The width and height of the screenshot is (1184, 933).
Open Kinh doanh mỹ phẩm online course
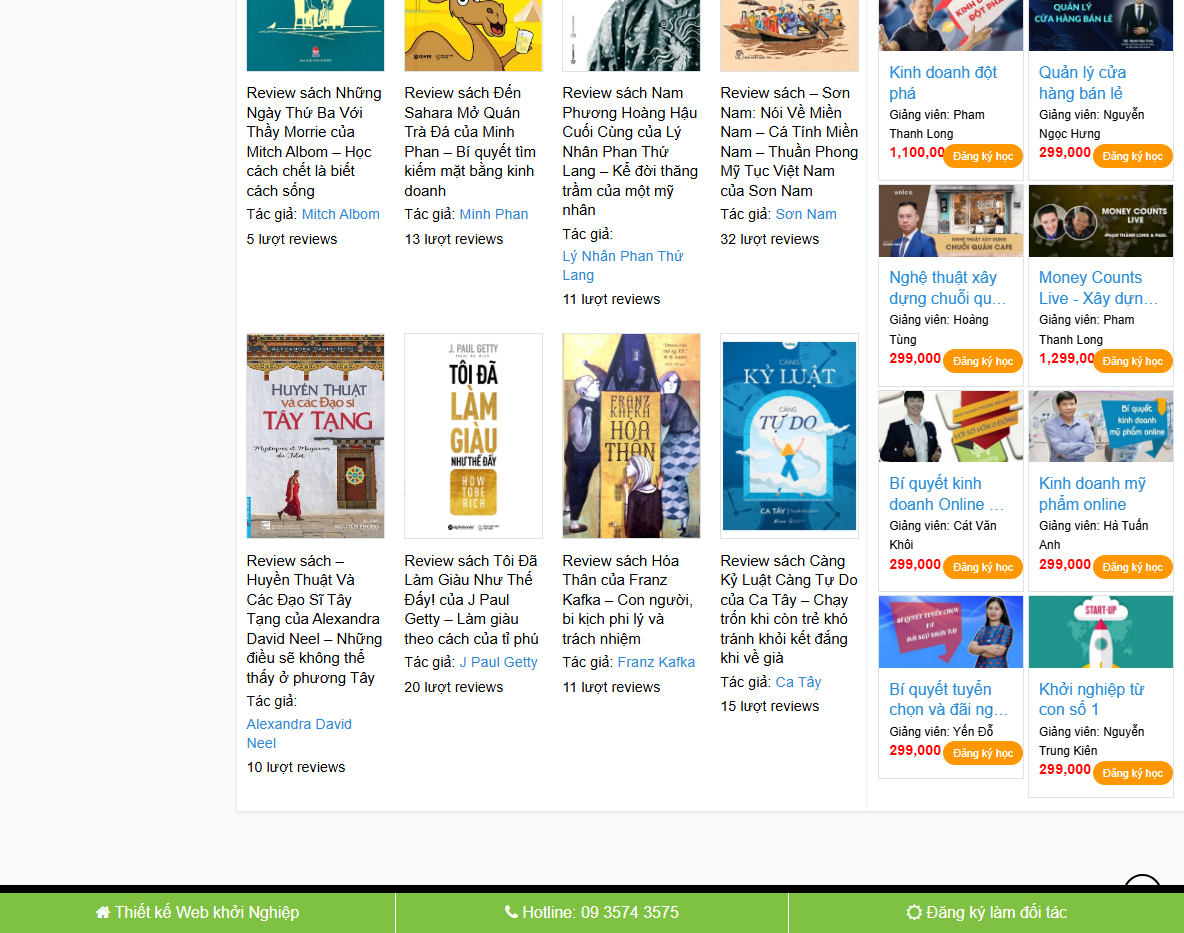(x=1093, y=494)
